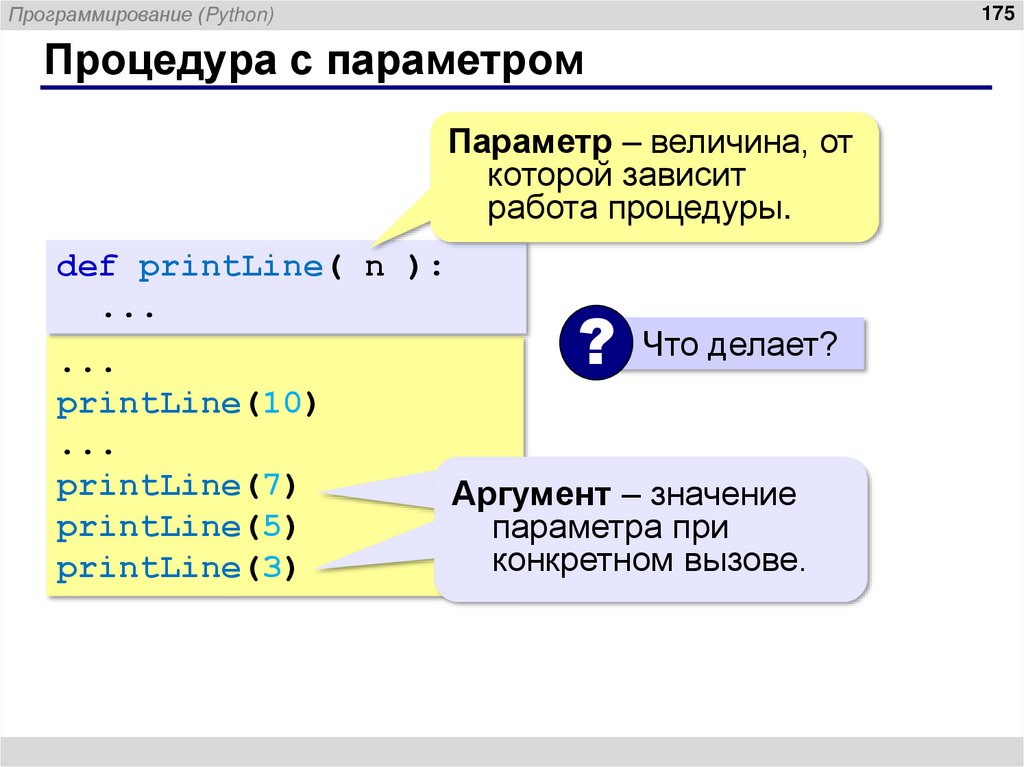Click the text 'параметра при'
The width and height of the screenshot is (1024, 767).
click(610, 527)
